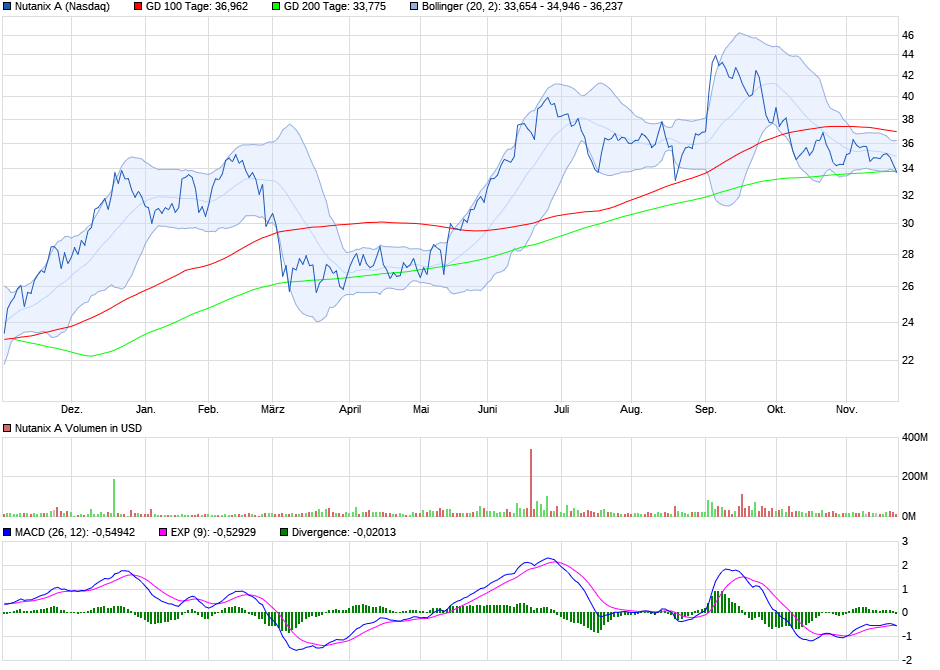940x670 pixels.
Task: Click the red GD 100 Tage indicator square
Action: (x=136, y=6)
